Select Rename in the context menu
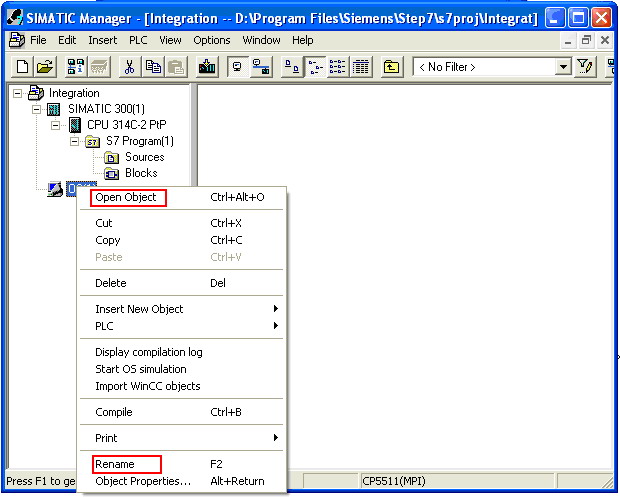Screen dimensions: 620x497 pos(115,464)
